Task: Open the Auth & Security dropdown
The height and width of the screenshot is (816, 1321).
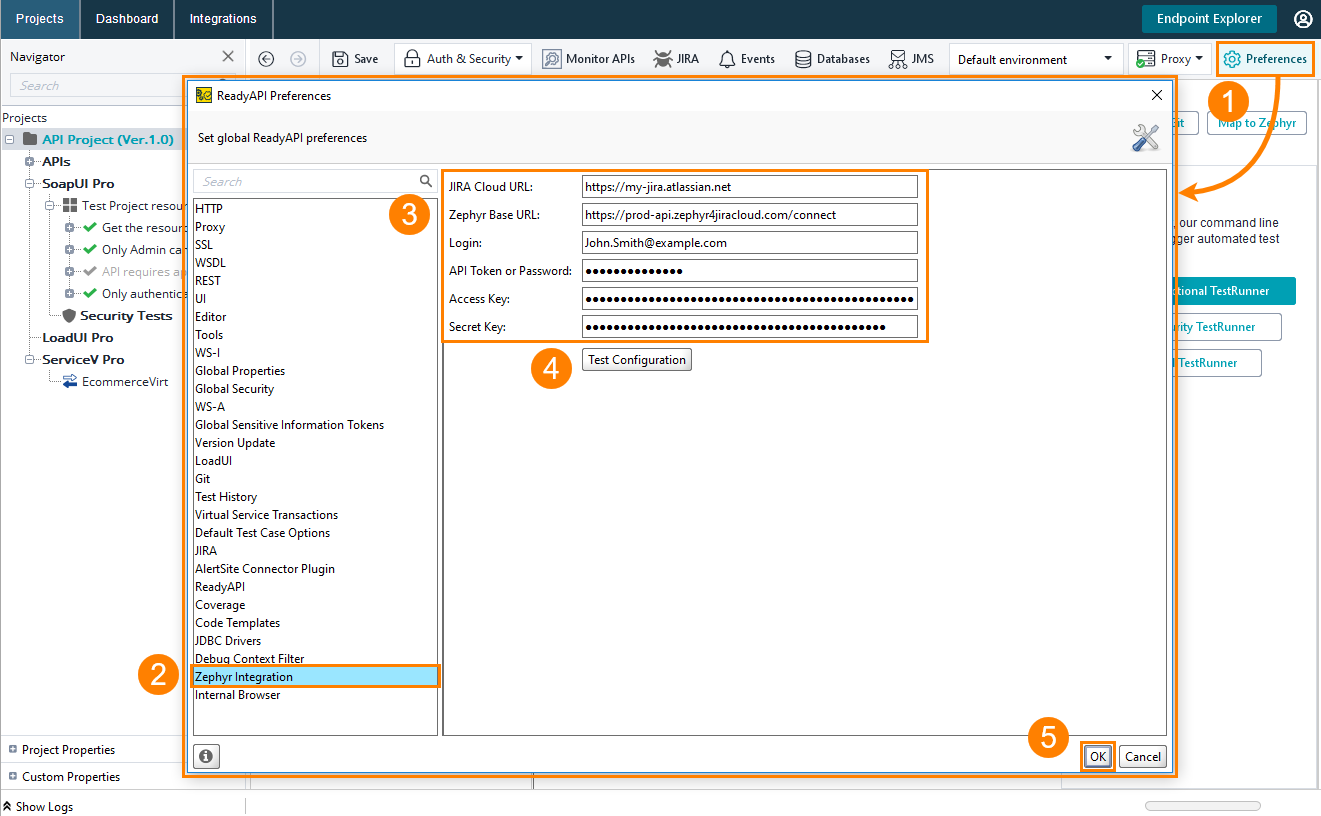Action: 463,59
